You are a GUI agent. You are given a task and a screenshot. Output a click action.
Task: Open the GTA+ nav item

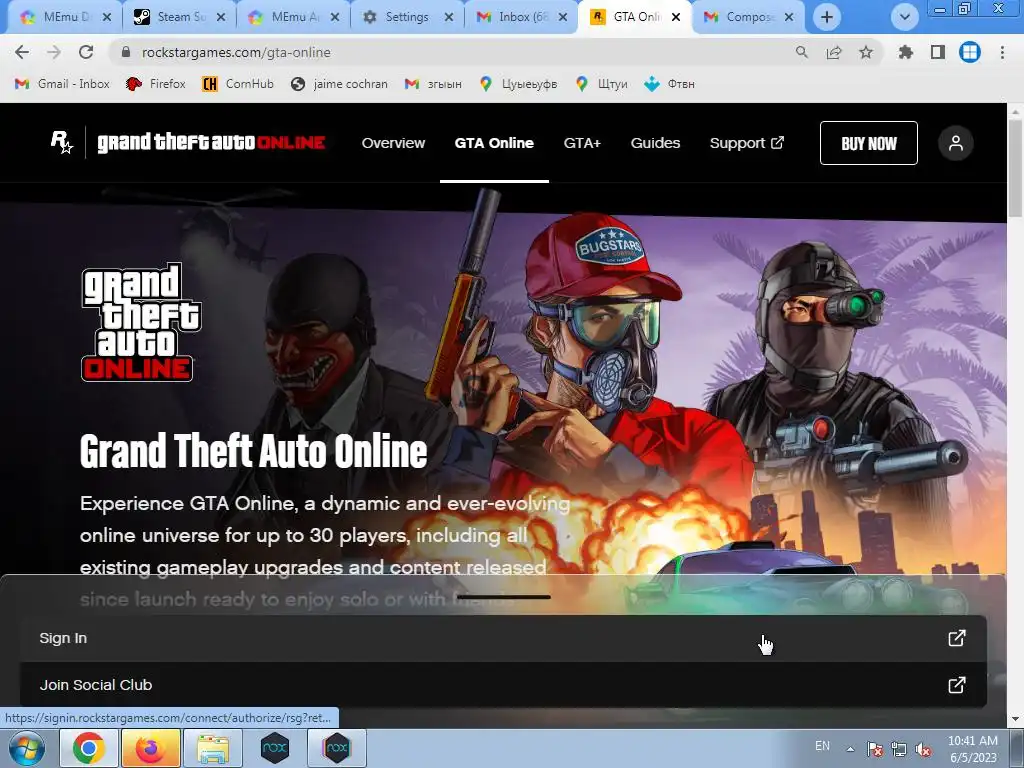pos(582,142)
